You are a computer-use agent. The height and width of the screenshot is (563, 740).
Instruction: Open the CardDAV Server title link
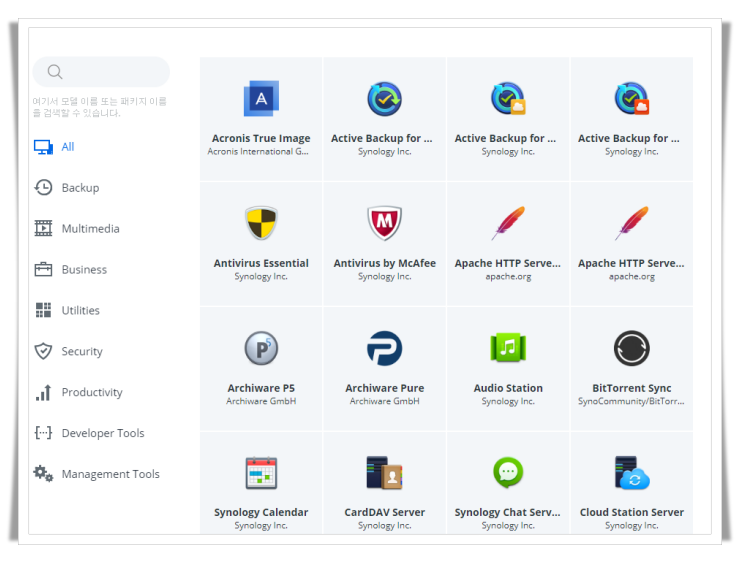click(385, 512)
